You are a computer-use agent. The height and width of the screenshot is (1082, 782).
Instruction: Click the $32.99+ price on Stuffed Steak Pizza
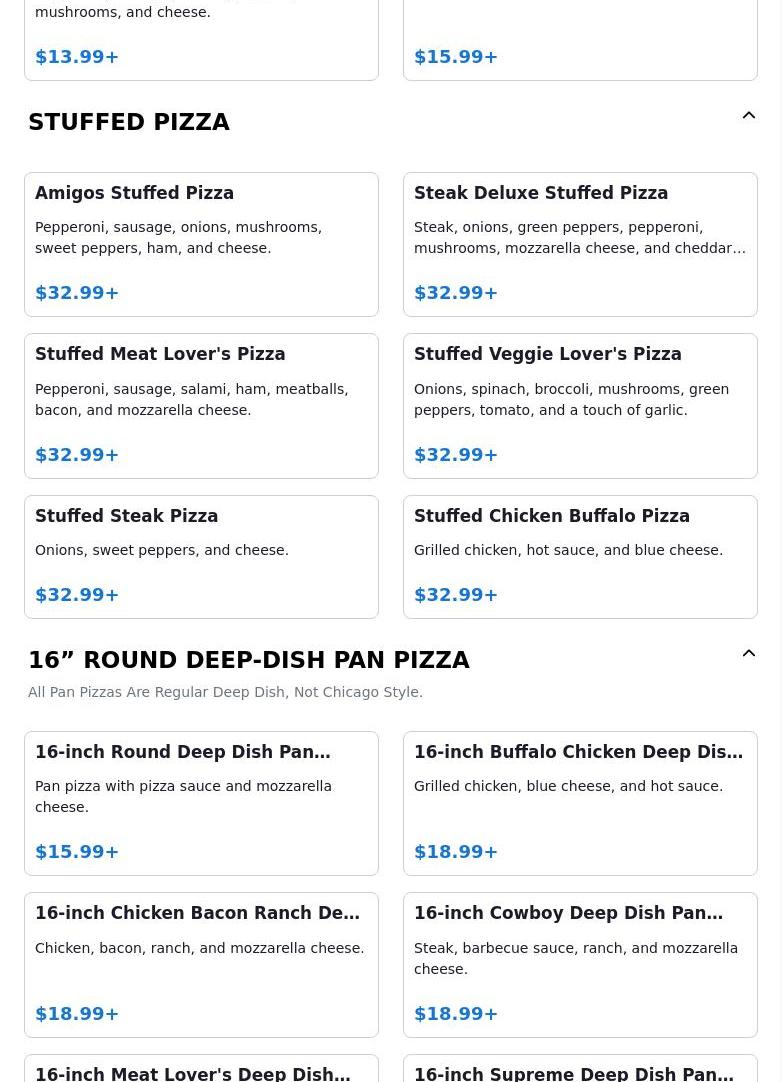pyautogui.click(x=77, y=595)
